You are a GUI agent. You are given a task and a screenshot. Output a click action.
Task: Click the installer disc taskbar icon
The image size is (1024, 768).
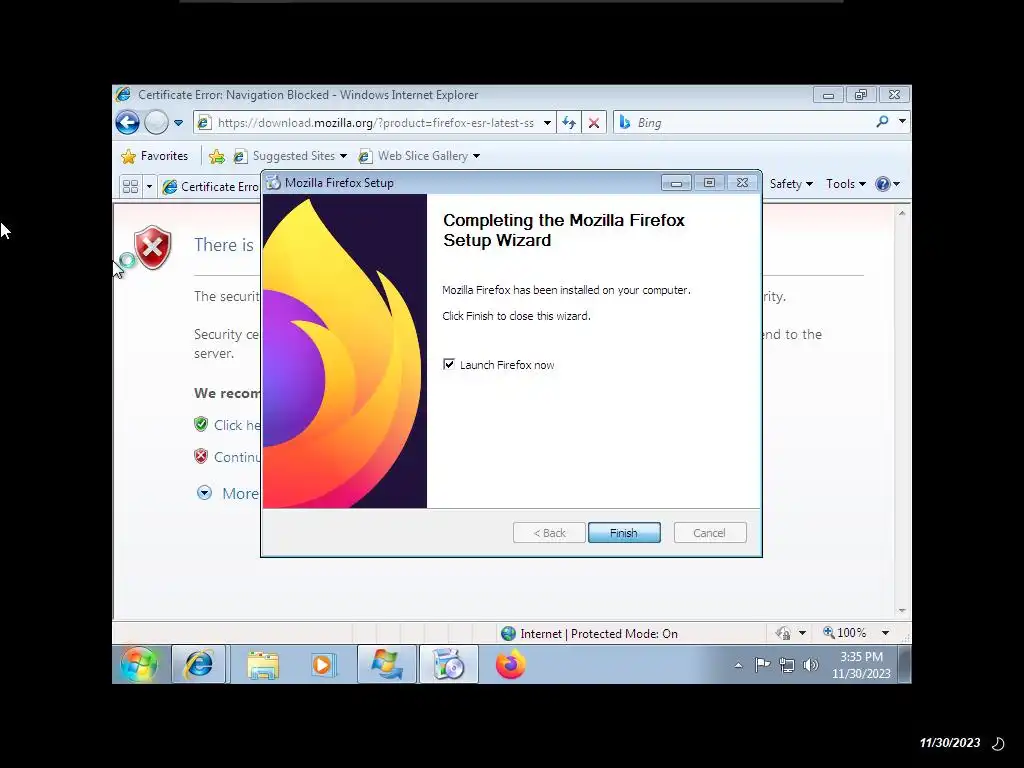449,665
